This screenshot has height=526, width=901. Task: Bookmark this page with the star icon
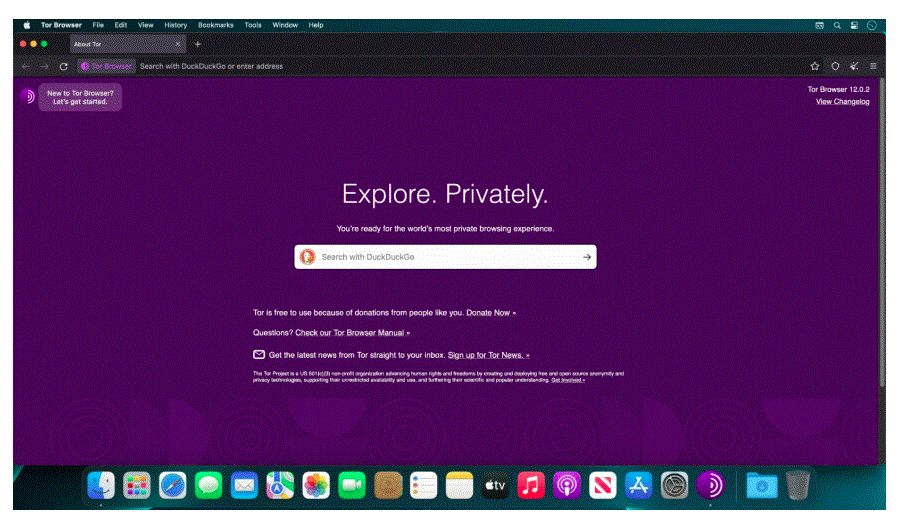point(814,66)
